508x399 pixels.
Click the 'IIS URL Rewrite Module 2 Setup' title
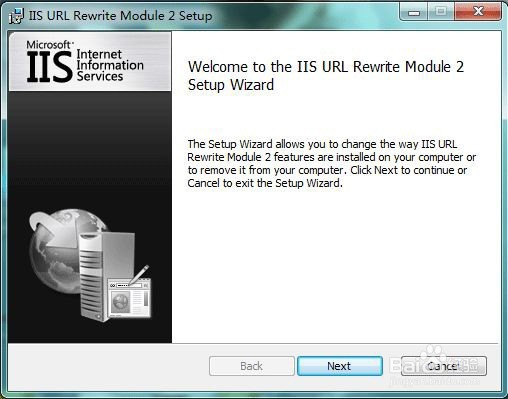[120, 16]
